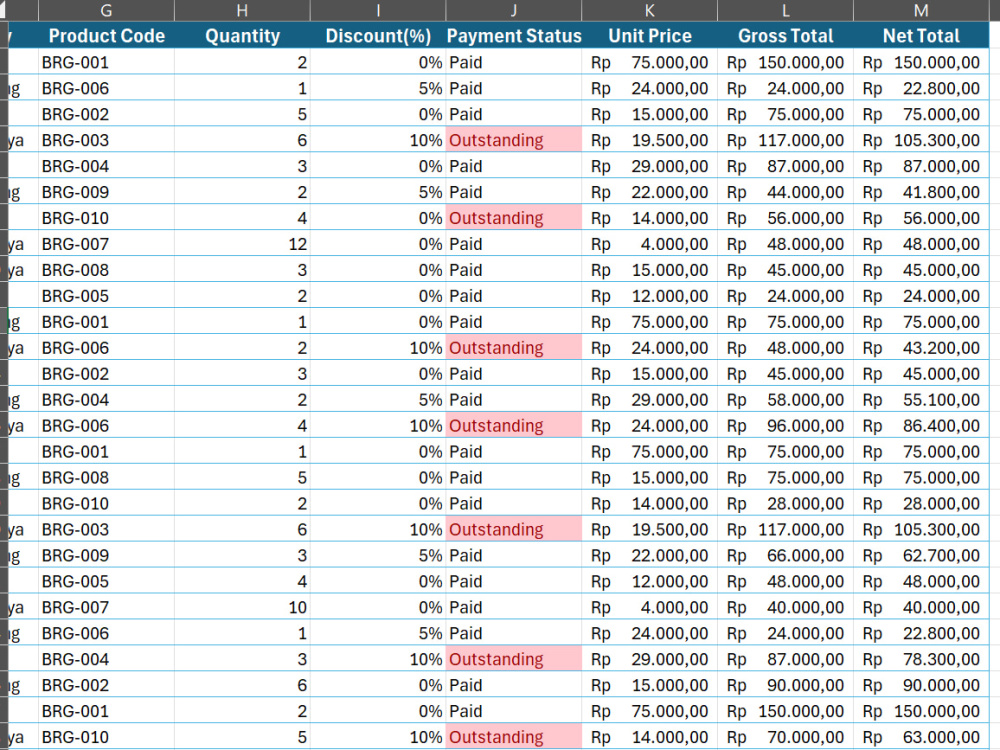Click the Net Total header cell
This screenshot has height=750, width=1000.
pos(922,36)
